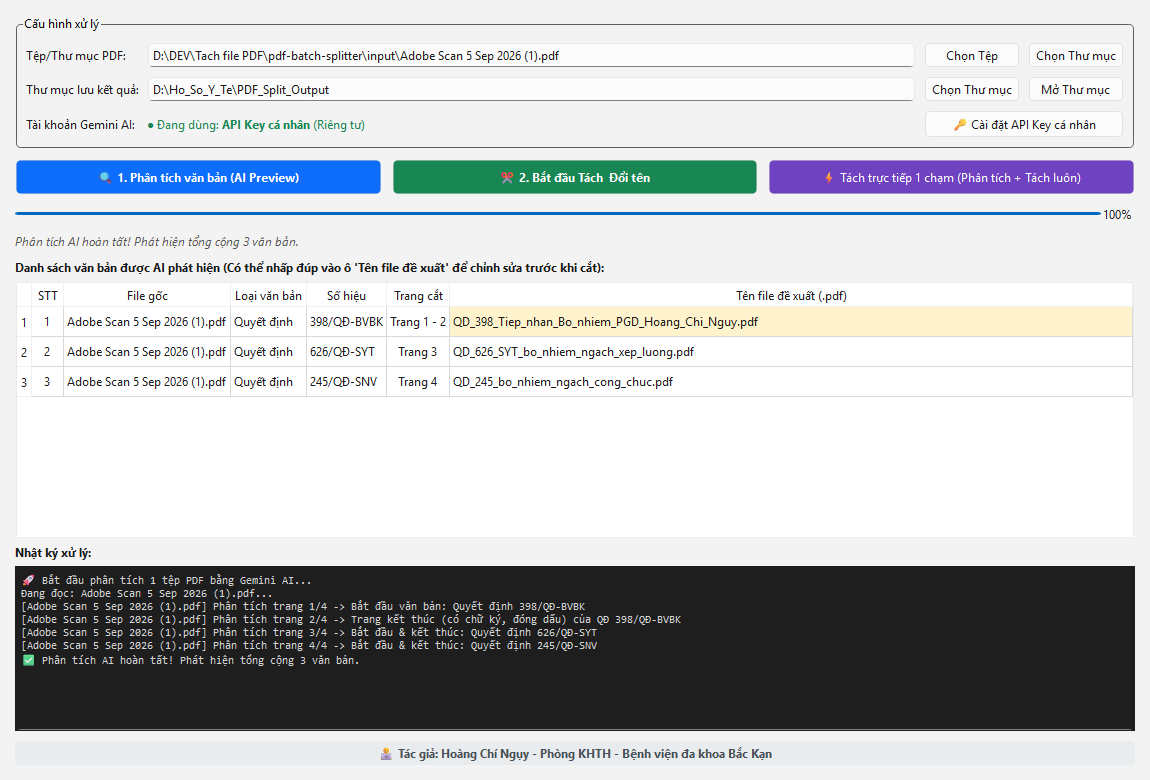Choose output folder via Chọn Thư mục button
This screenshot has width=1150, height=780.
(x=972, y=89)
